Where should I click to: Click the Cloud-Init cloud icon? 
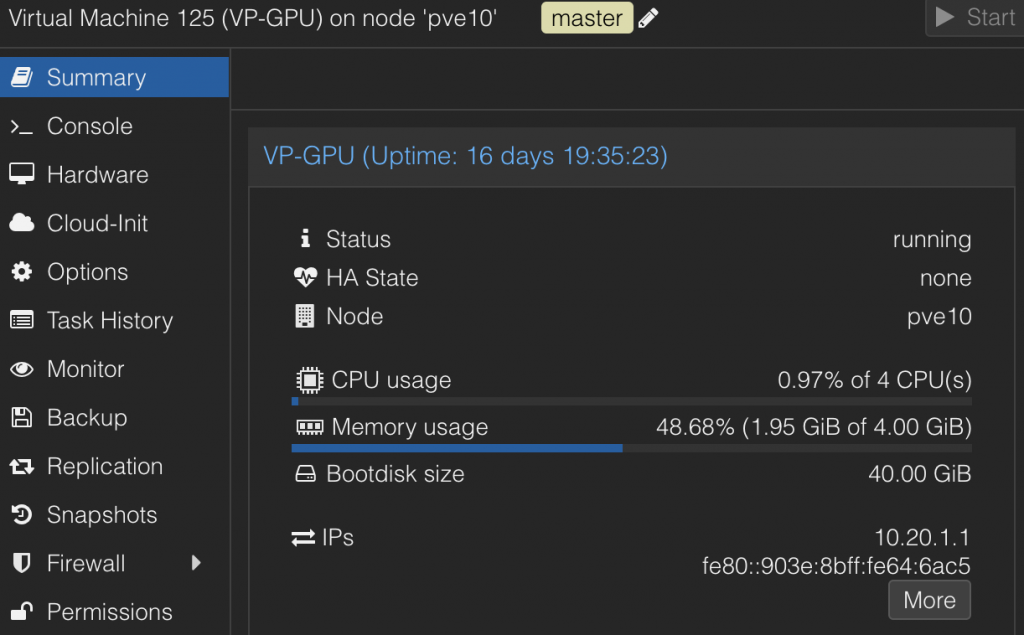[x=21, y=224]
